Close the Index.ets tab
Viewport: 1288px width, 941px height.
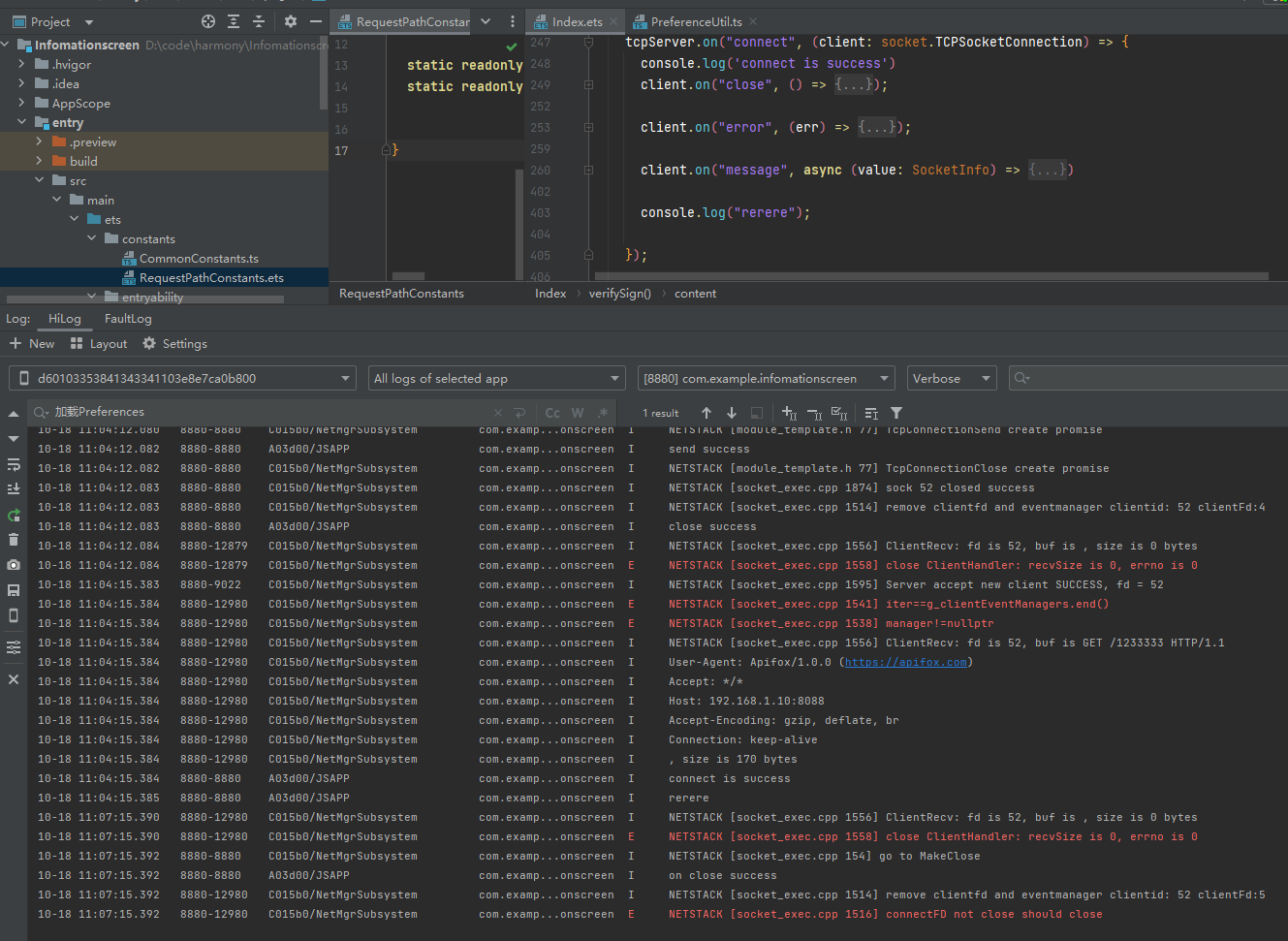tap(613, 21)
